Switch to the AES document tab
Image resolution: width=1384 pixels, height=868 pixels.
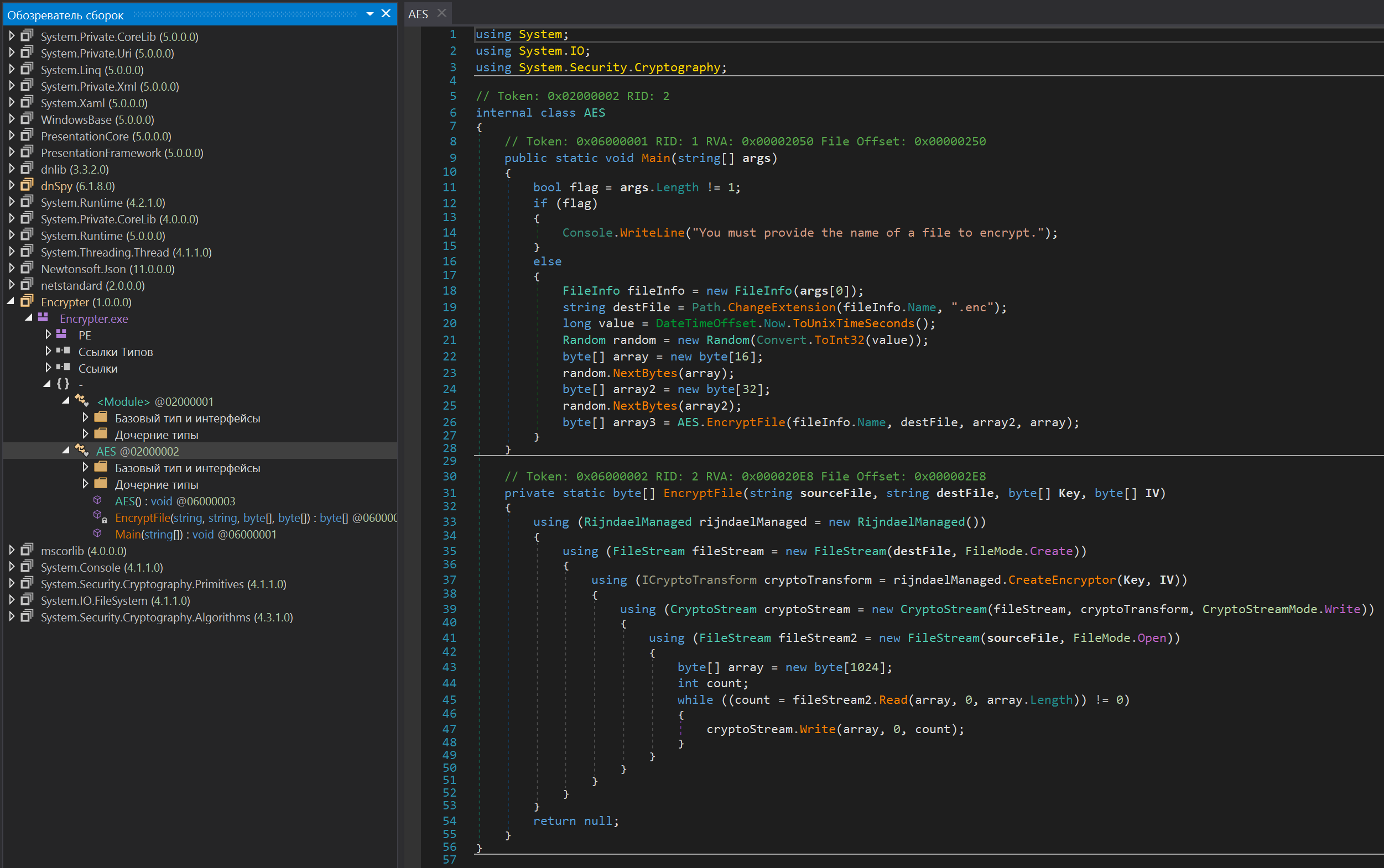pyautogui.click(x=418, y=14)
